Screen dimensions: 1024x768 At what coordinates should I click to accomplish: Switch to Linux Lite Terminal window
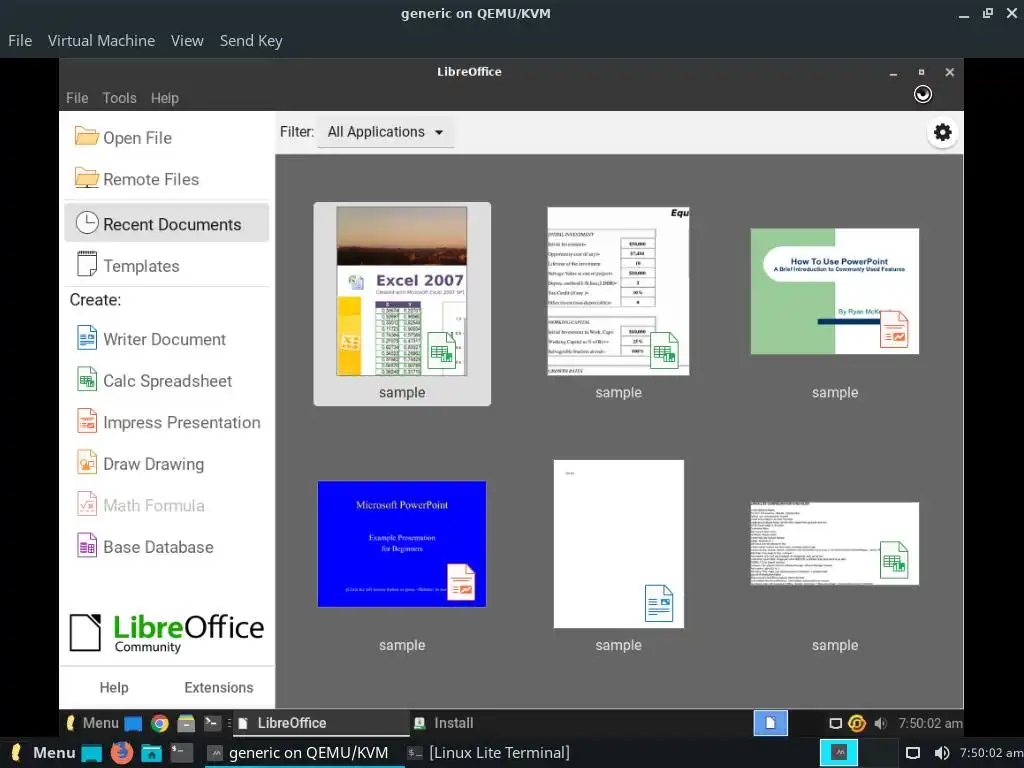(488, 753)
